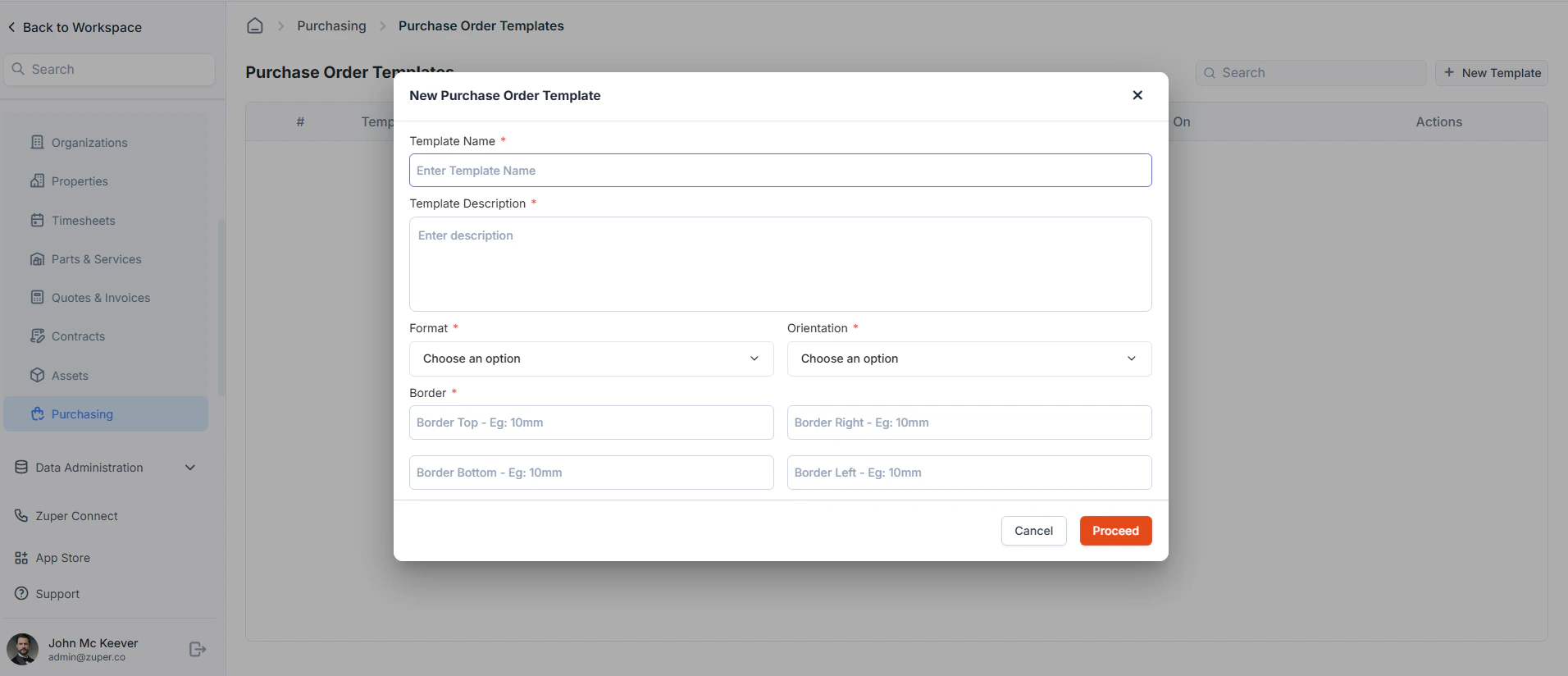Focus the Template Name input field

781,171
